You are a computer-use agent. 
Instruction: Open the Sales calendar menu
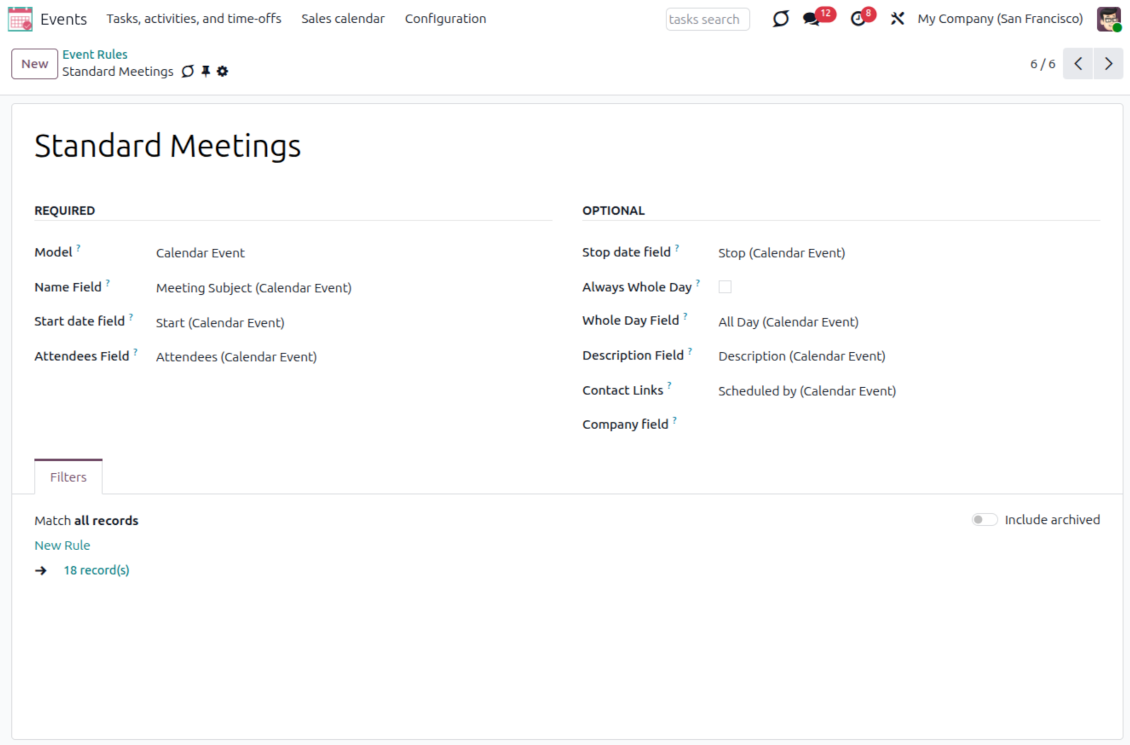[342, 19]
